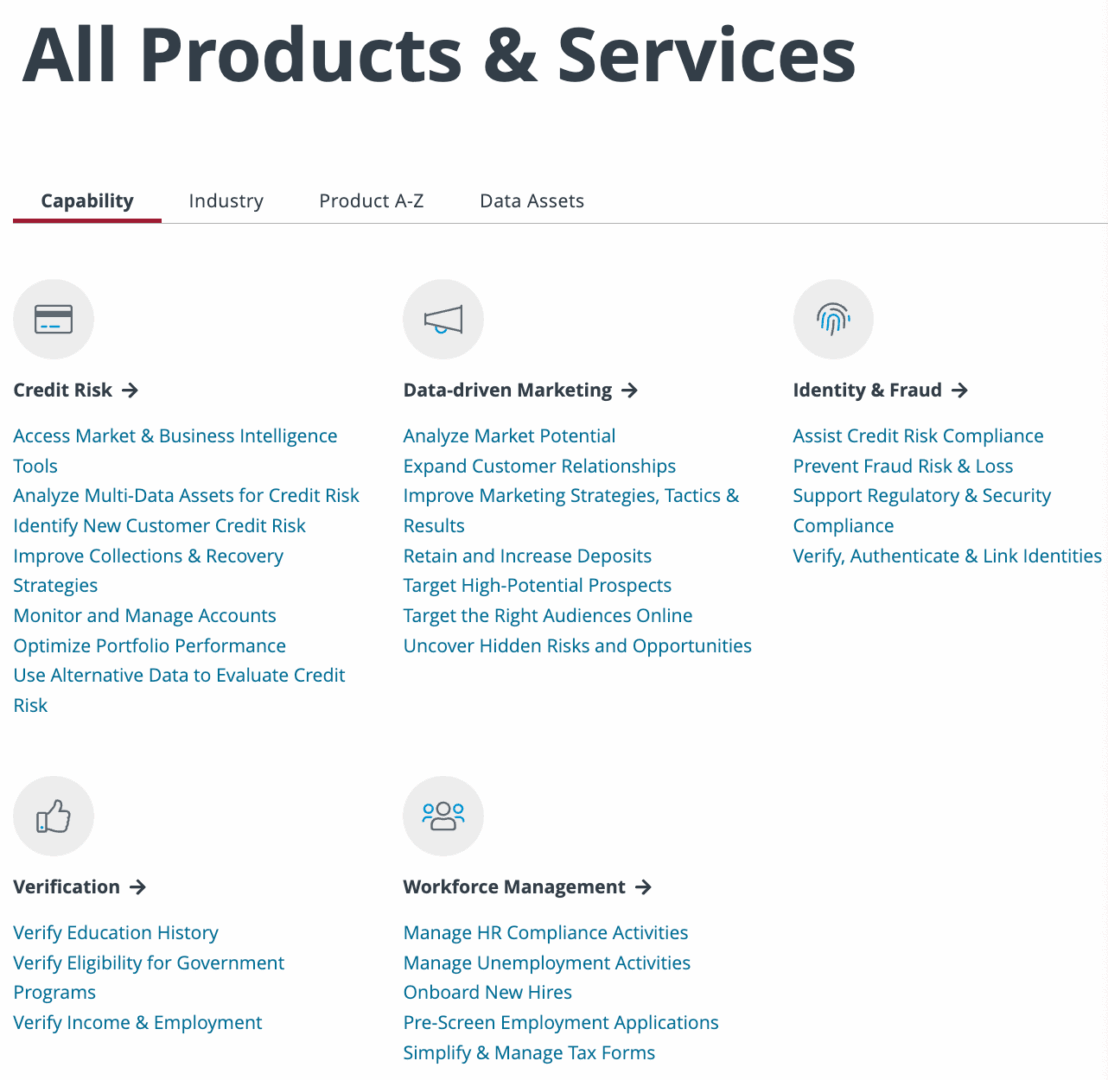Switch to the Industry tab

tap(226, 200)
